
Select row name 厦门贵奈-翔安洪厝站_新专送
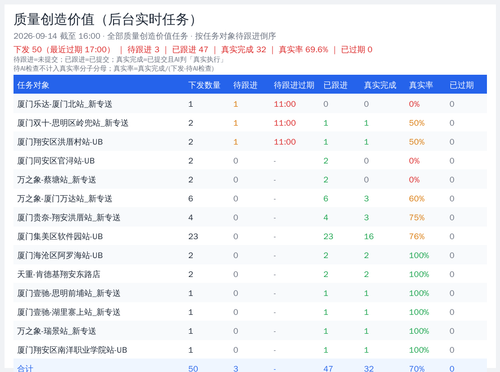click(x=69, y=218)
